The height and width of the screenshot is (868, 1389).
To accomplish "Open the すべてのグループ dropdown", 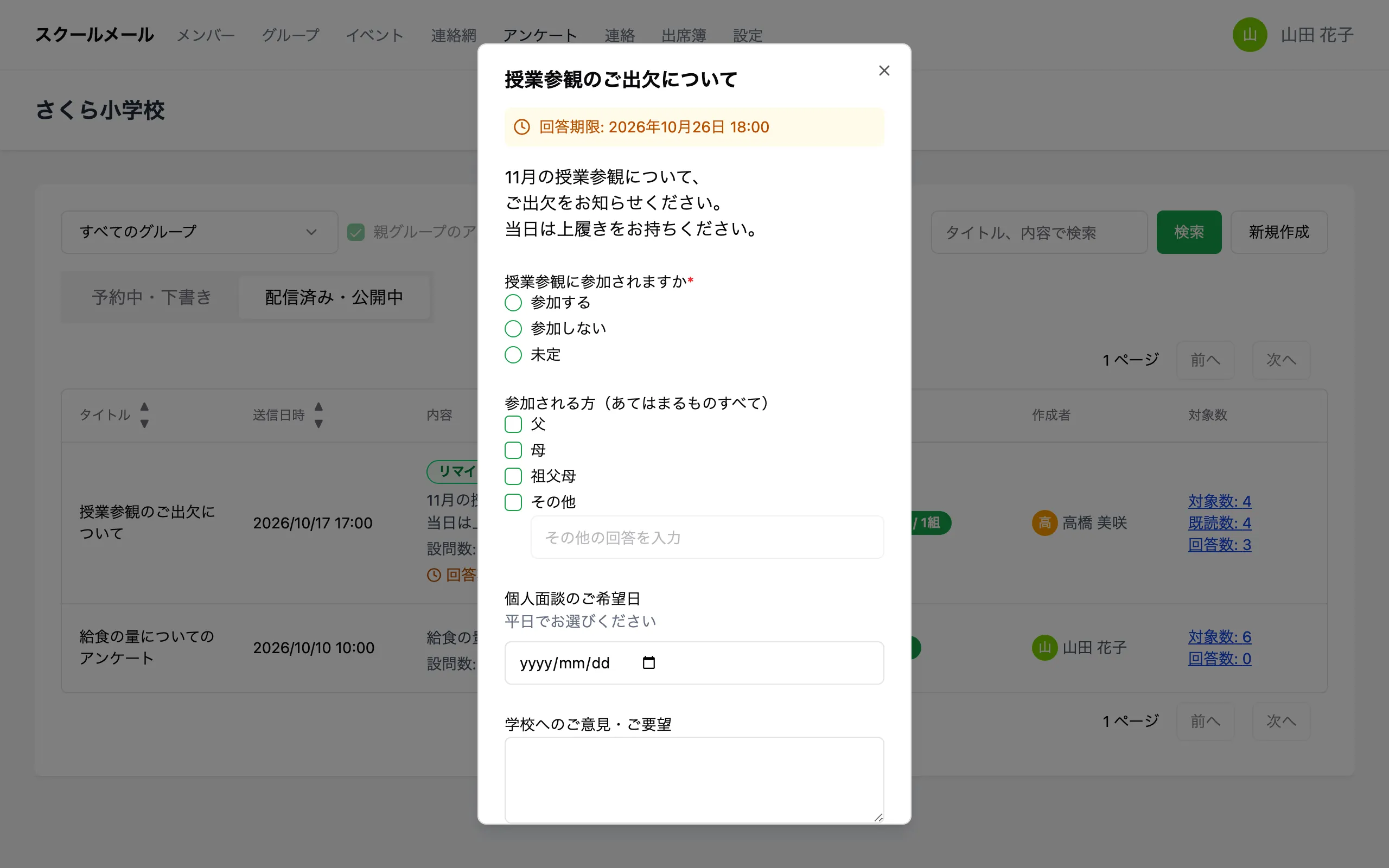I will (x=199, y=232).
